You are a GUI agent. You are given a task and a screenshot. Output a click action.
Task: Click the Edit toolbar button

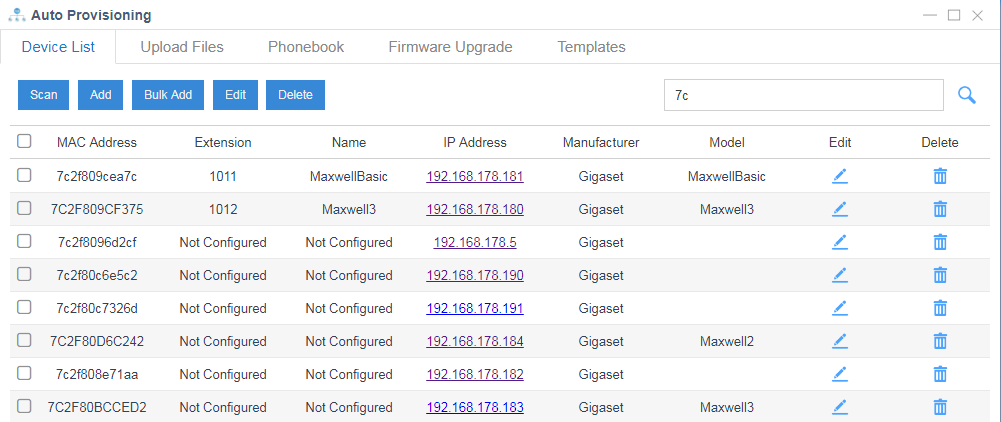[x=235, y=94]
